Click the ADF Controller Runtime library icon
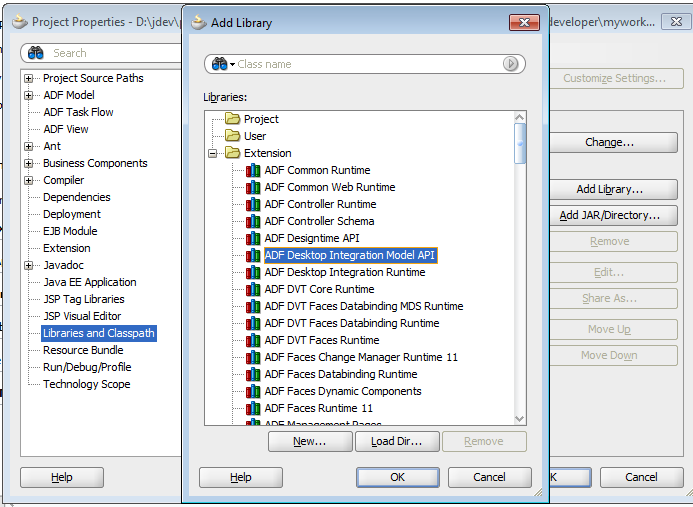 (253, 204)
